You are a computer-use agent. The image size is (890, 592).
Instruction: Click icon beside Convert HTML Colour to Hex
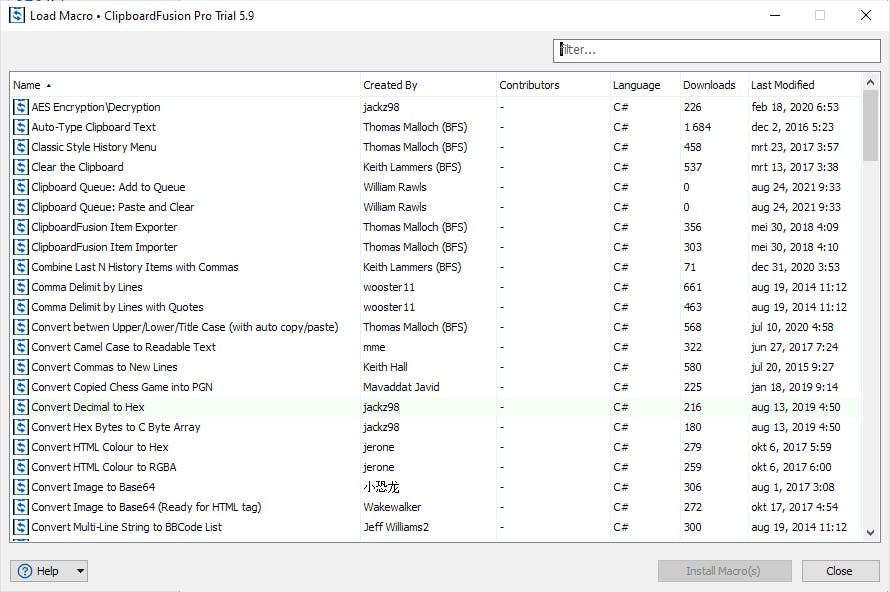(21, 447)
